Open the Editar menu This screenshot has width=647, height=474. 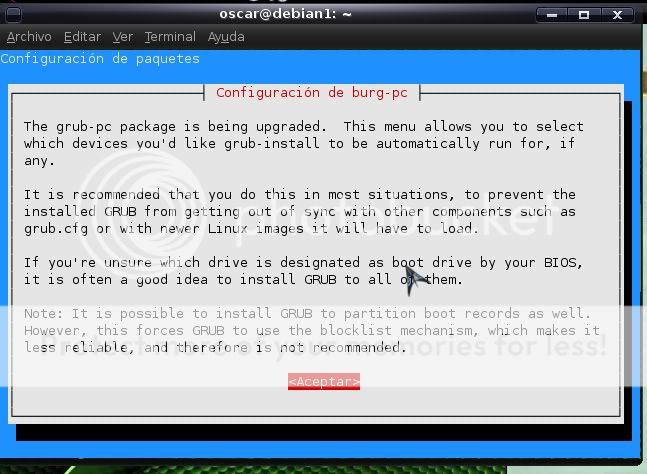tap(82, 37)
